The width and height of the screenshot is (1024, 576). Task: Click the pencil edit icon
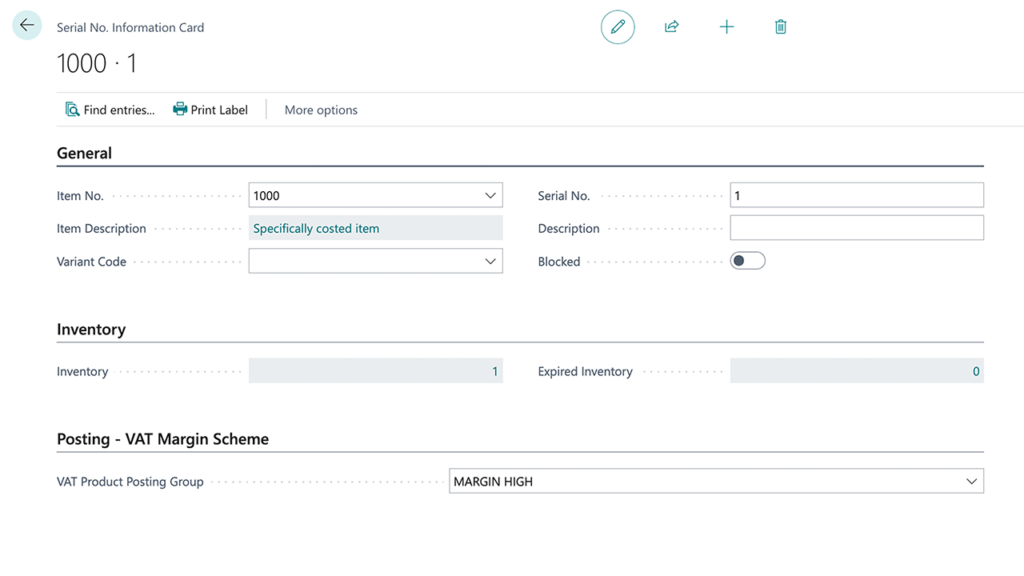[x=617, y=27]
